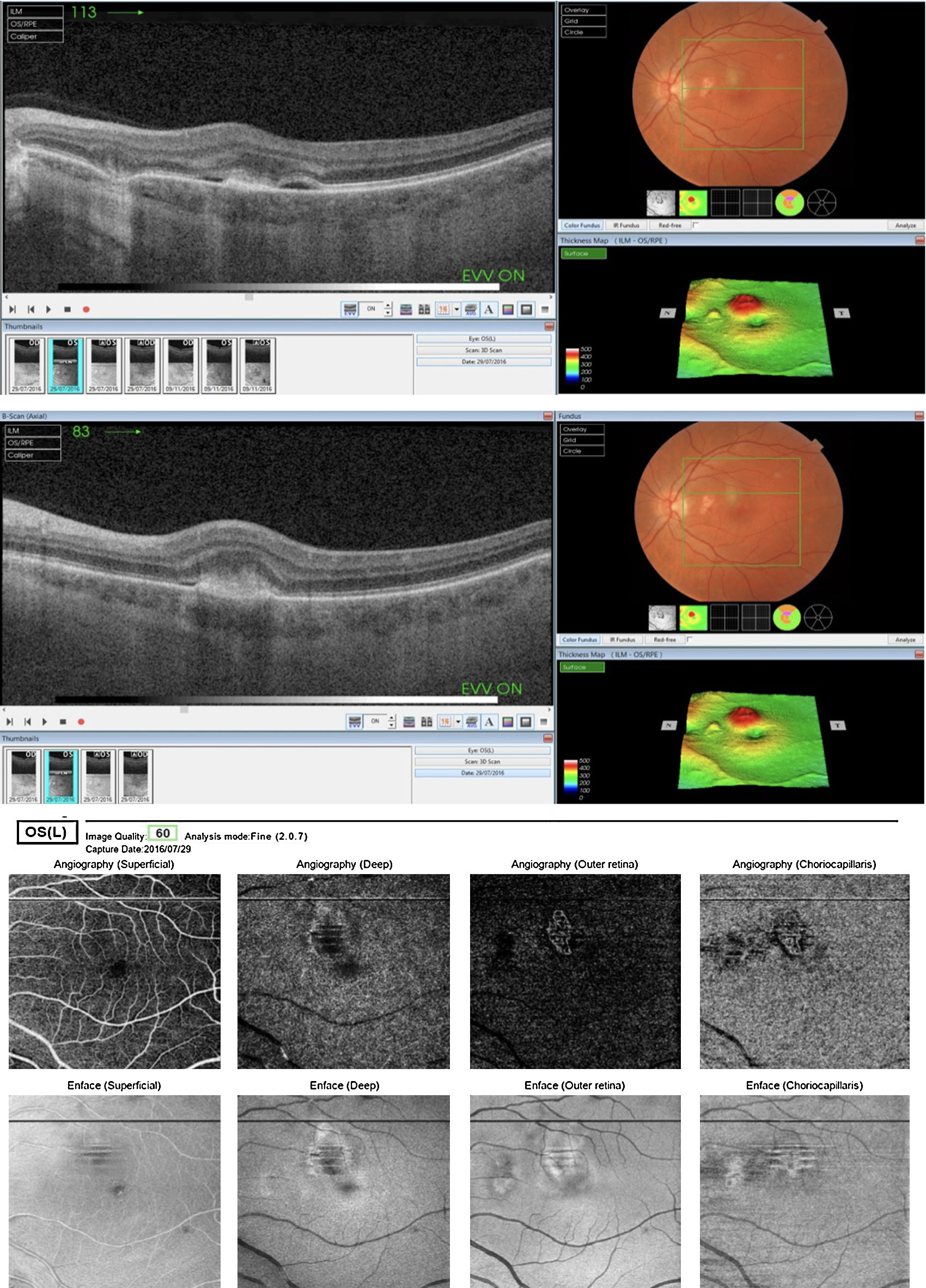Switch to Color Fundus view in top panel

click(582, 225)
